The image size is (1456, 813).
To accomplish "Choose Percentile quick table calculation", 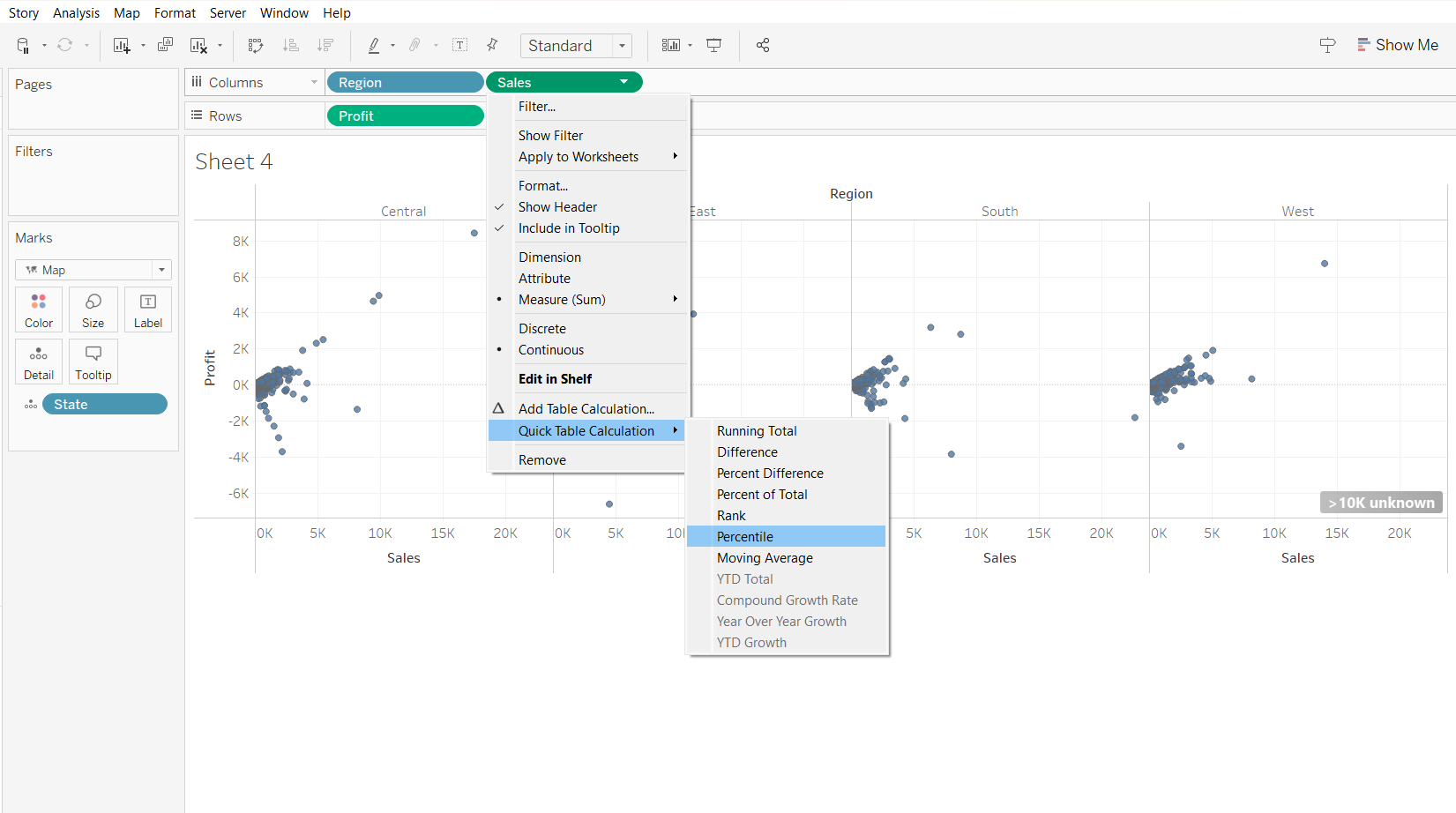I will pos(745,537).
